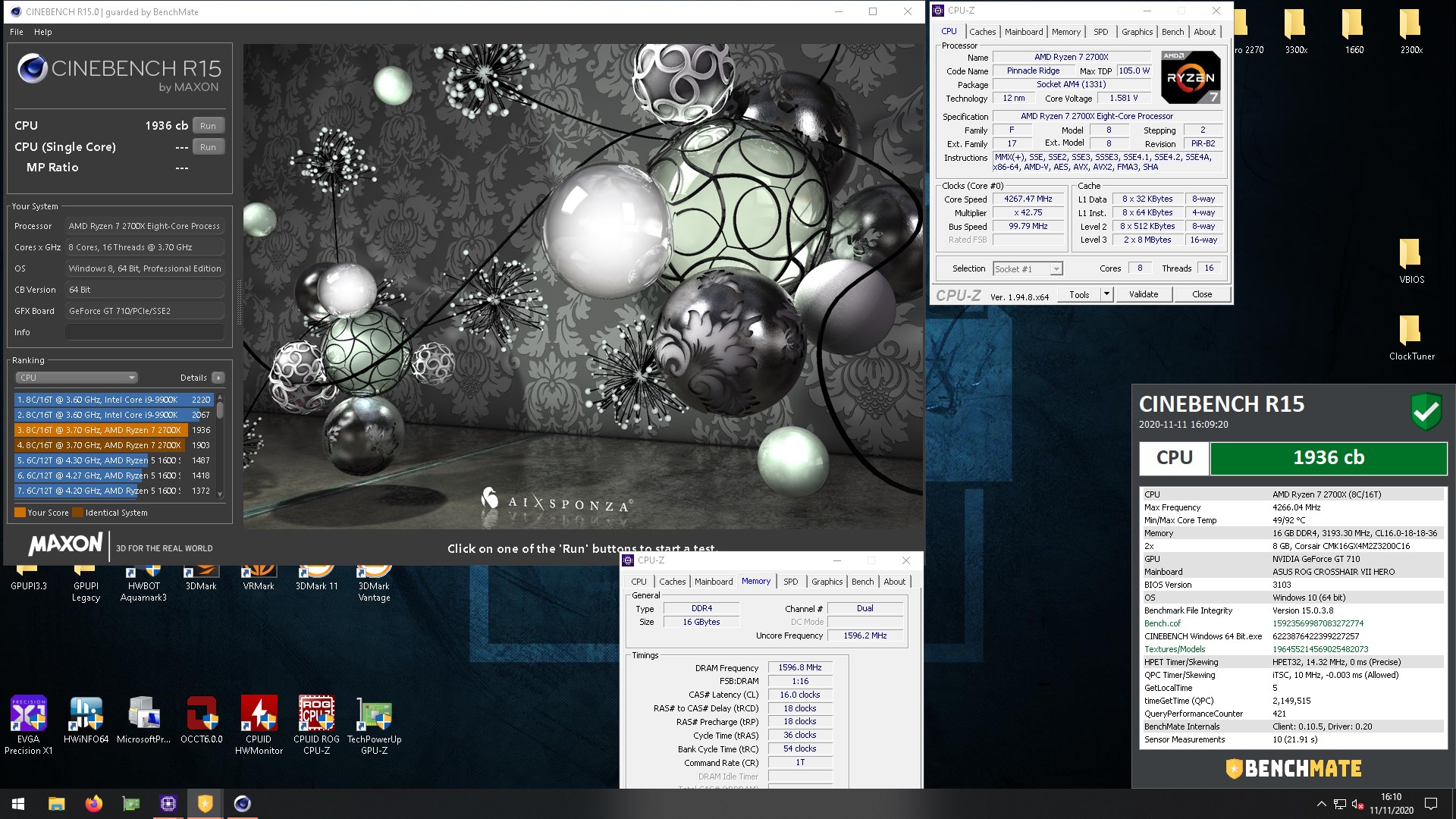The image size is (1456, 819).
Task: Launch CPUID ROG CPU-Z desktop icon
Action: click(x=316, y=726)
